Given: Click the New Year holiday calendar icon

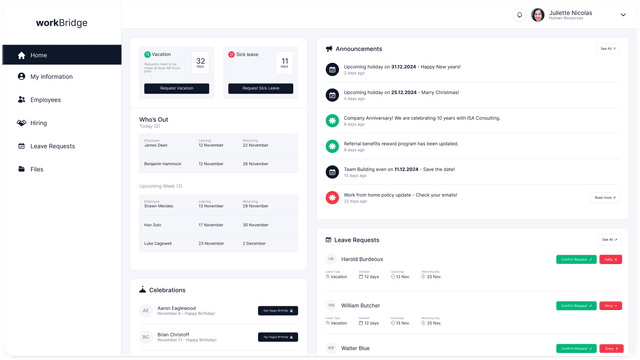Looking at the screenshot, I should 332,69.
